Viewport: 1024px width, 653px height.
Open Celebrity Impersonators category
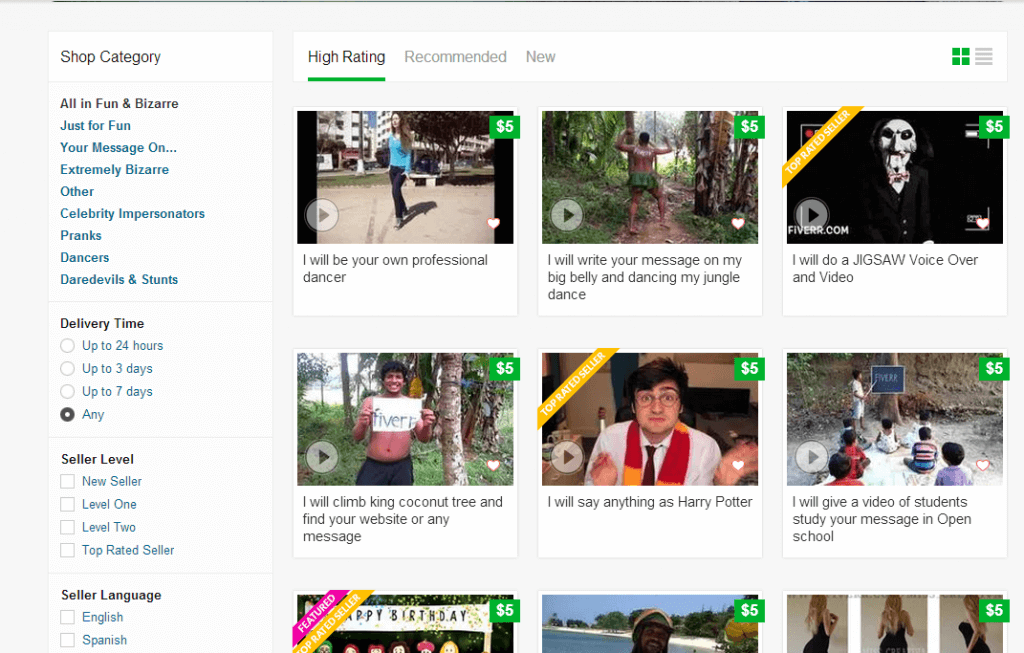point(133,214)
